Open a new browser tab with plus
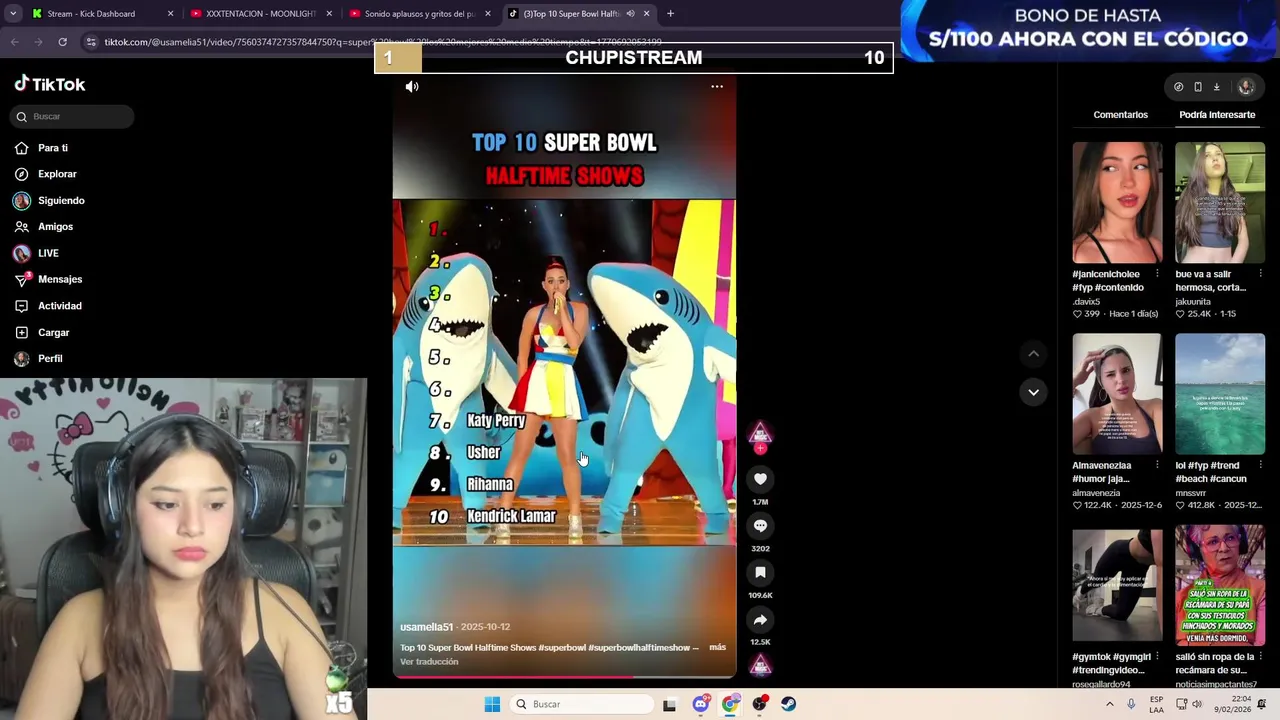 [670, 14]
